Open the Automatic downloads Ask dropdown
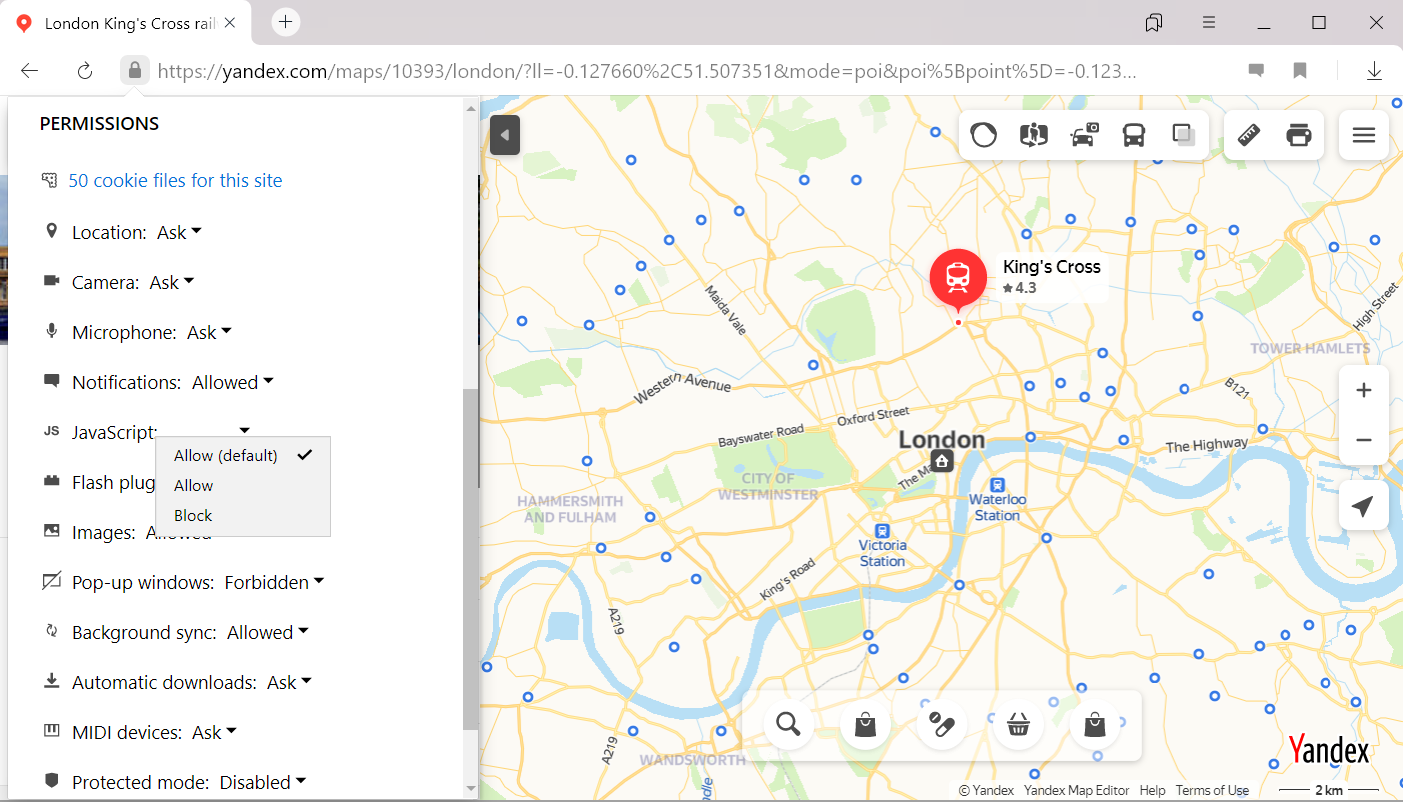Image resolution: width=1403 pixels, height=802 pixels. (290, 682)
